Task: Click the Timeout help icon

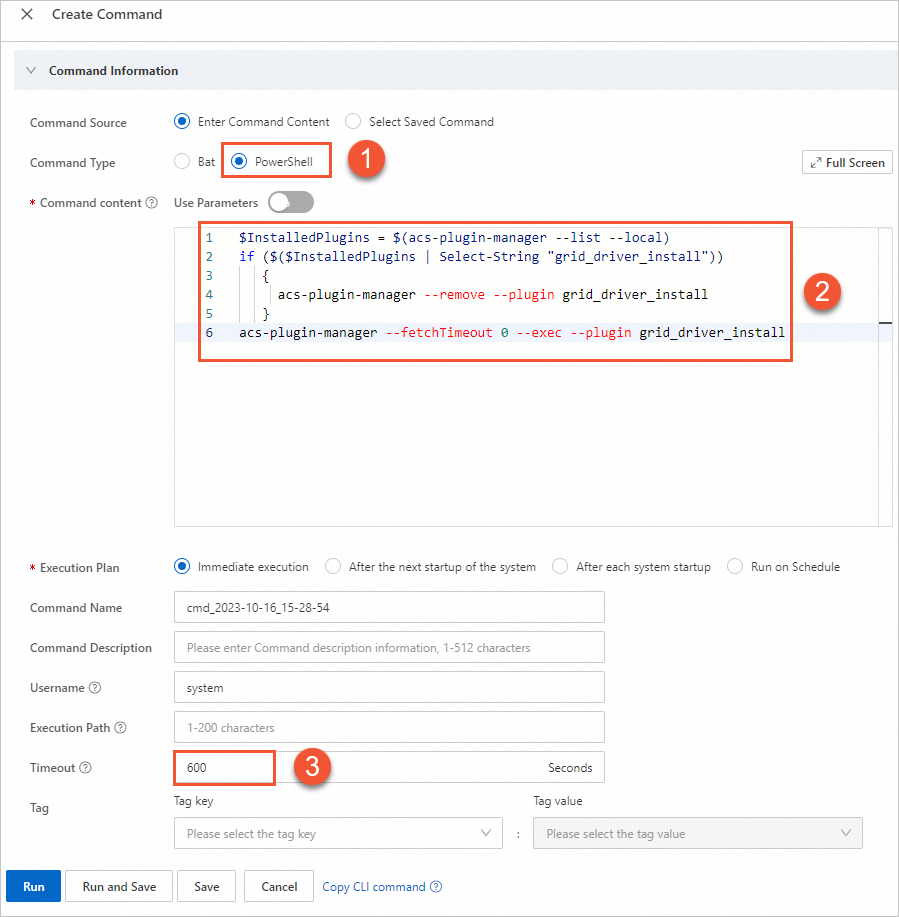Action: coord(86,768)
